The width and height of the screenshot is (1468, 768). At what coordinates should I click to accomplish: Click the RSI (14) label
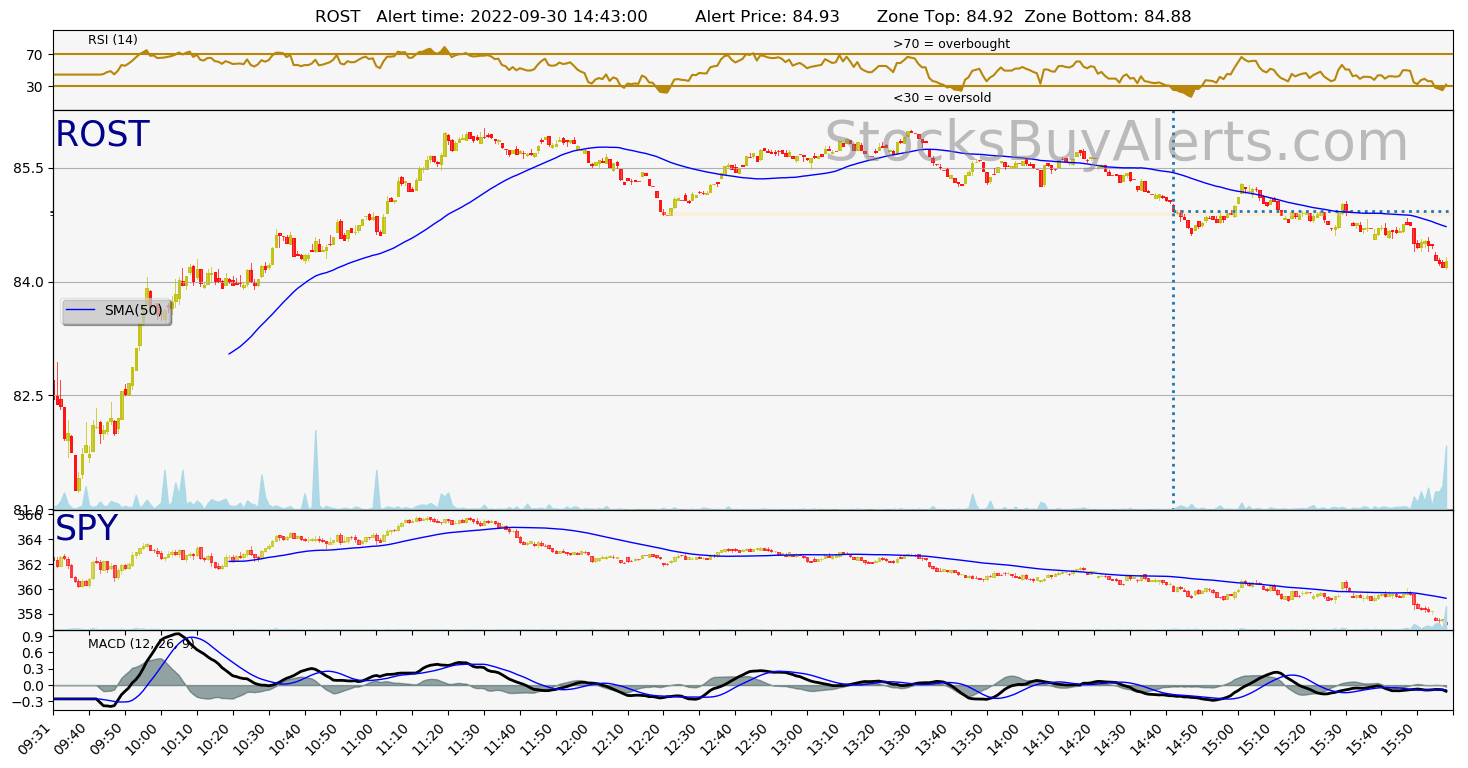(x=113, y=40)
